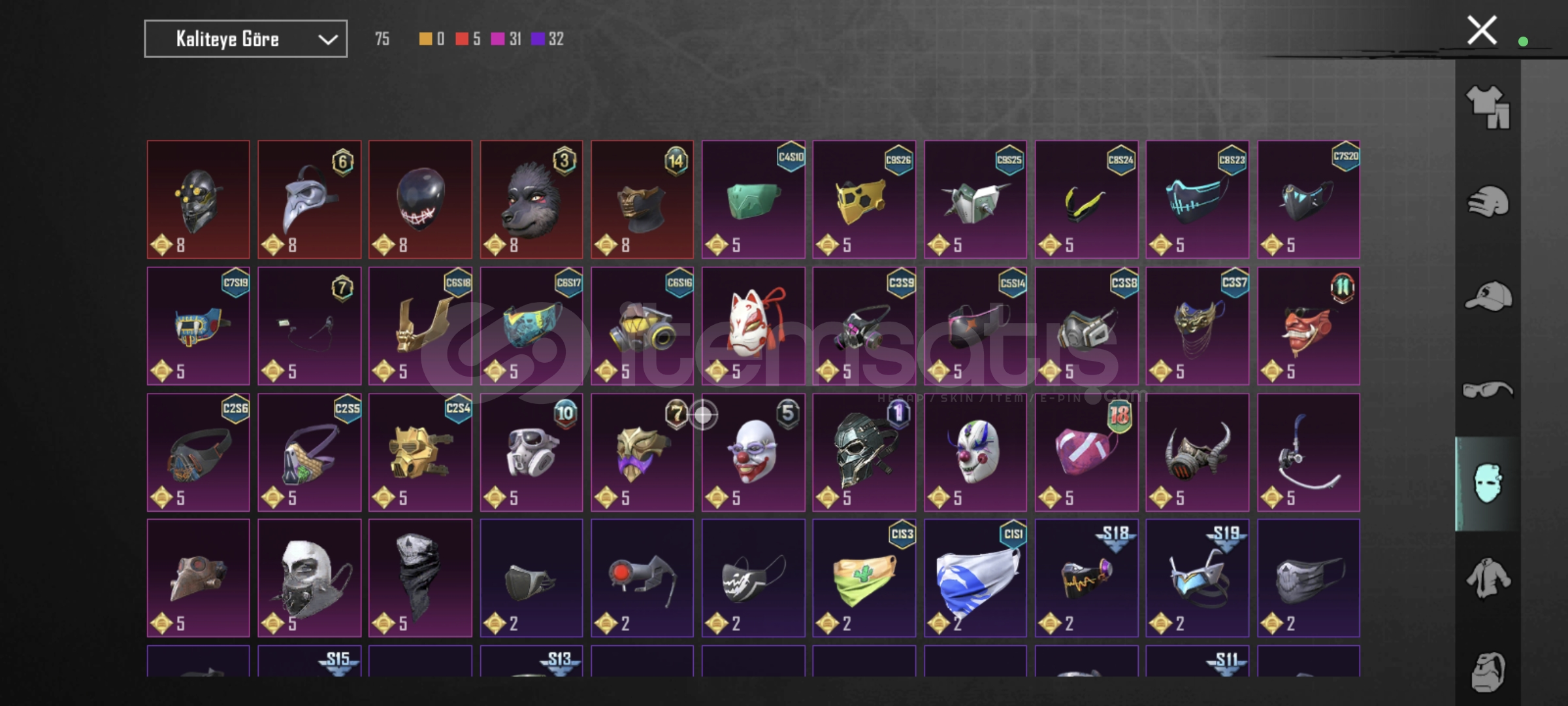This screenshot has width=1568, height=706.
Task: Pick the red oni demon mask
Action: point(1309,326)
